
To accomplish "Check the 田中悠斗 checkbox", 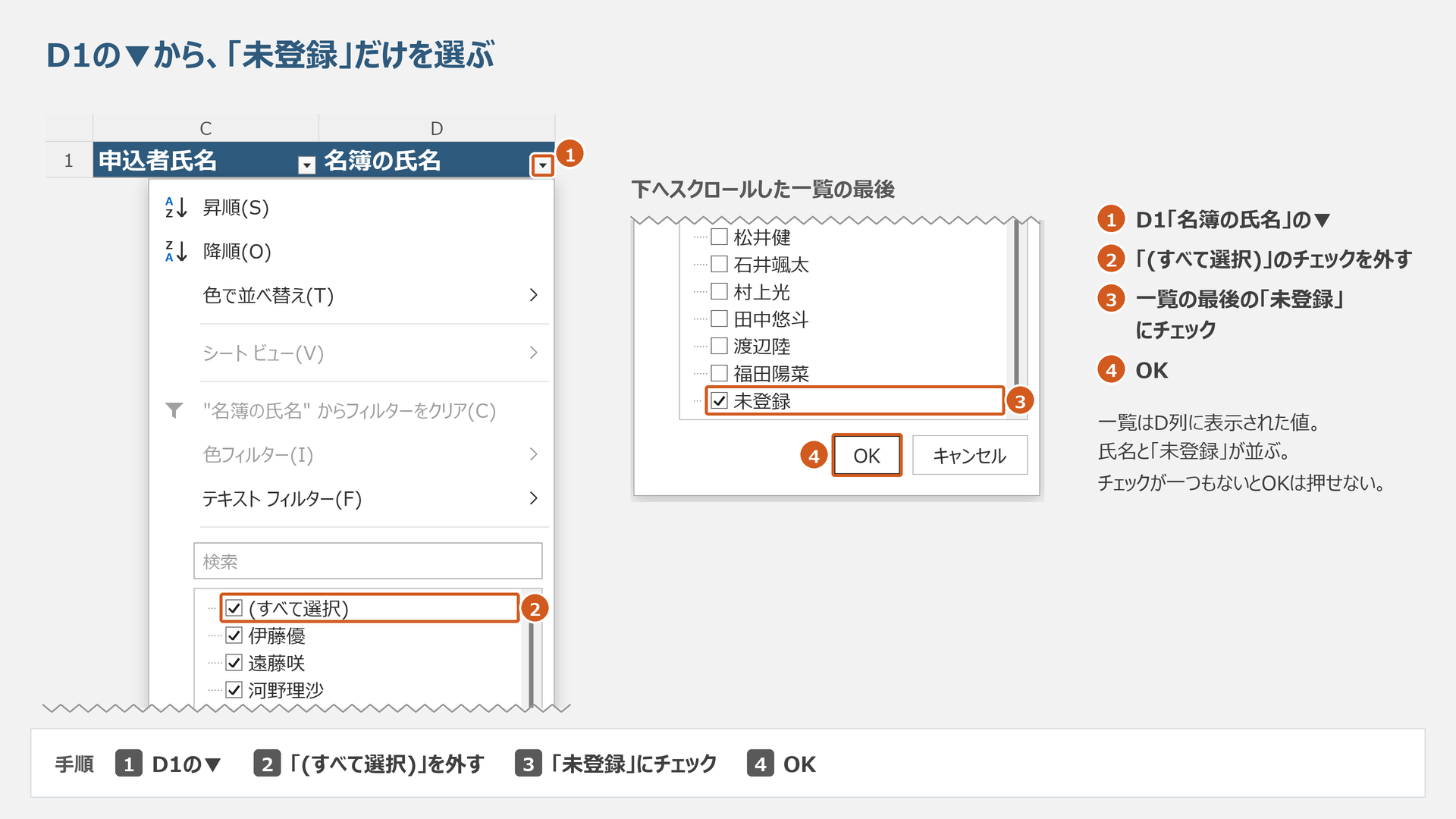I will click(x=719, y=318).
